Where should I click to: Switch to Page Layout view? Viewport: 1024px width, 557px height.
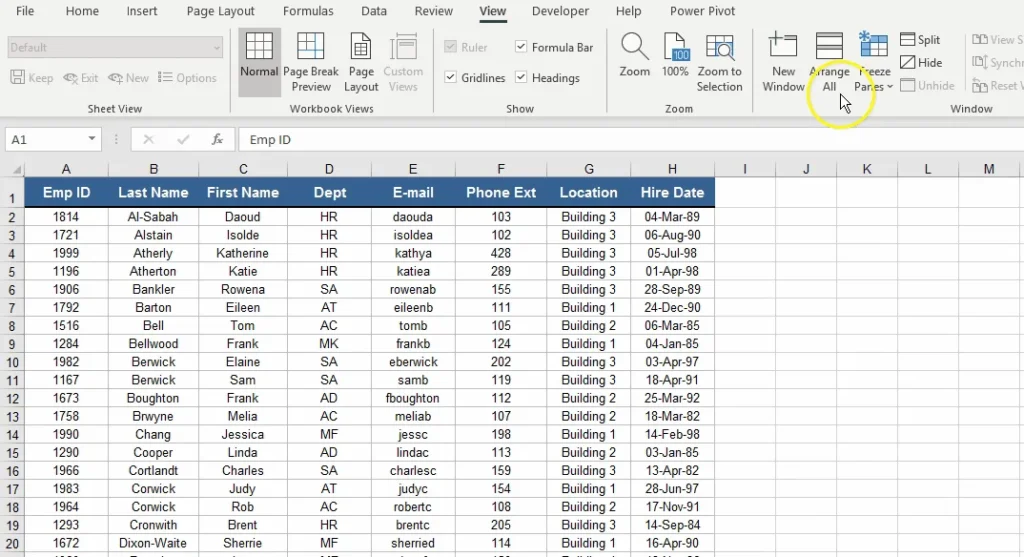(360, 62)
